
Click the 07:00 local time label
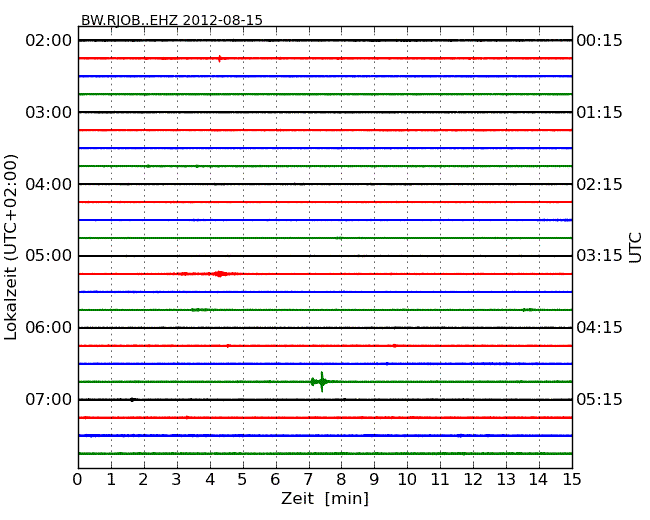pos(49,400)
